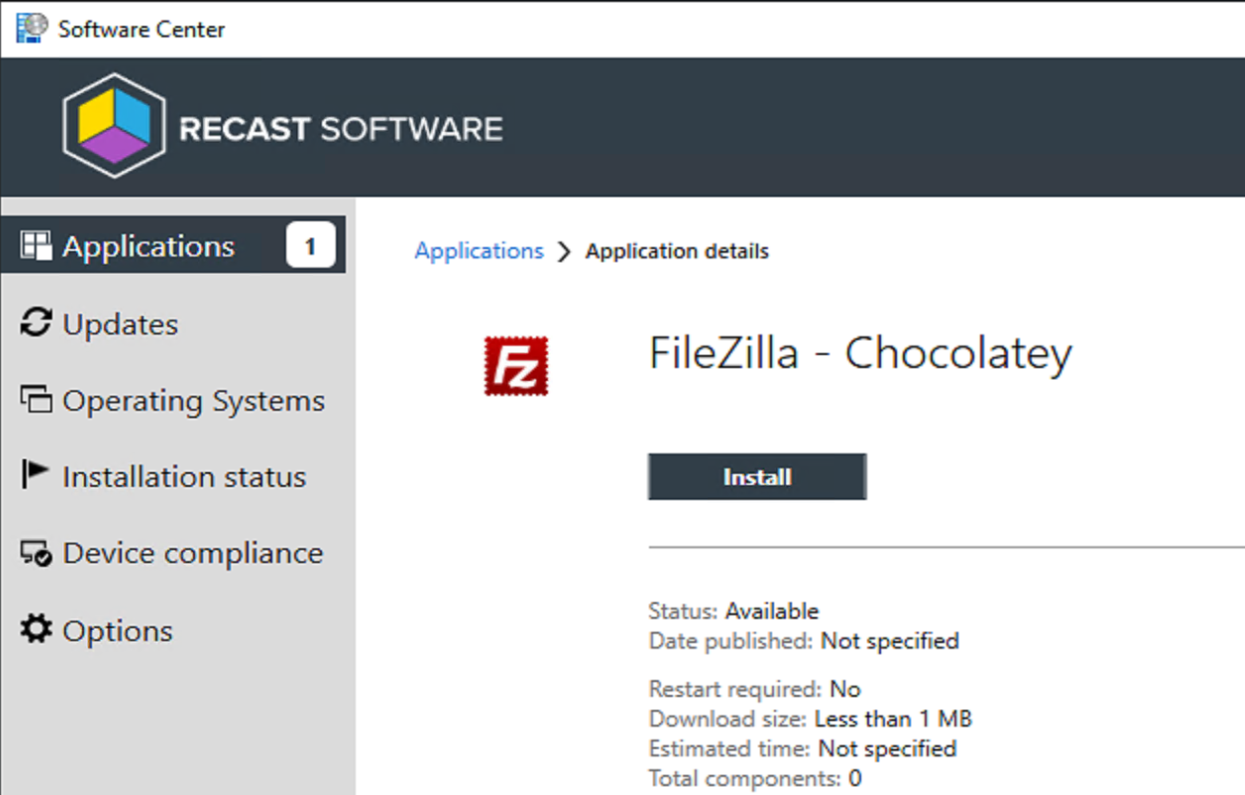Image resolution: width=1245 pixels, height=795 pixels.
Task: Click the Recast Software cube logo
Action: (113, 127)
